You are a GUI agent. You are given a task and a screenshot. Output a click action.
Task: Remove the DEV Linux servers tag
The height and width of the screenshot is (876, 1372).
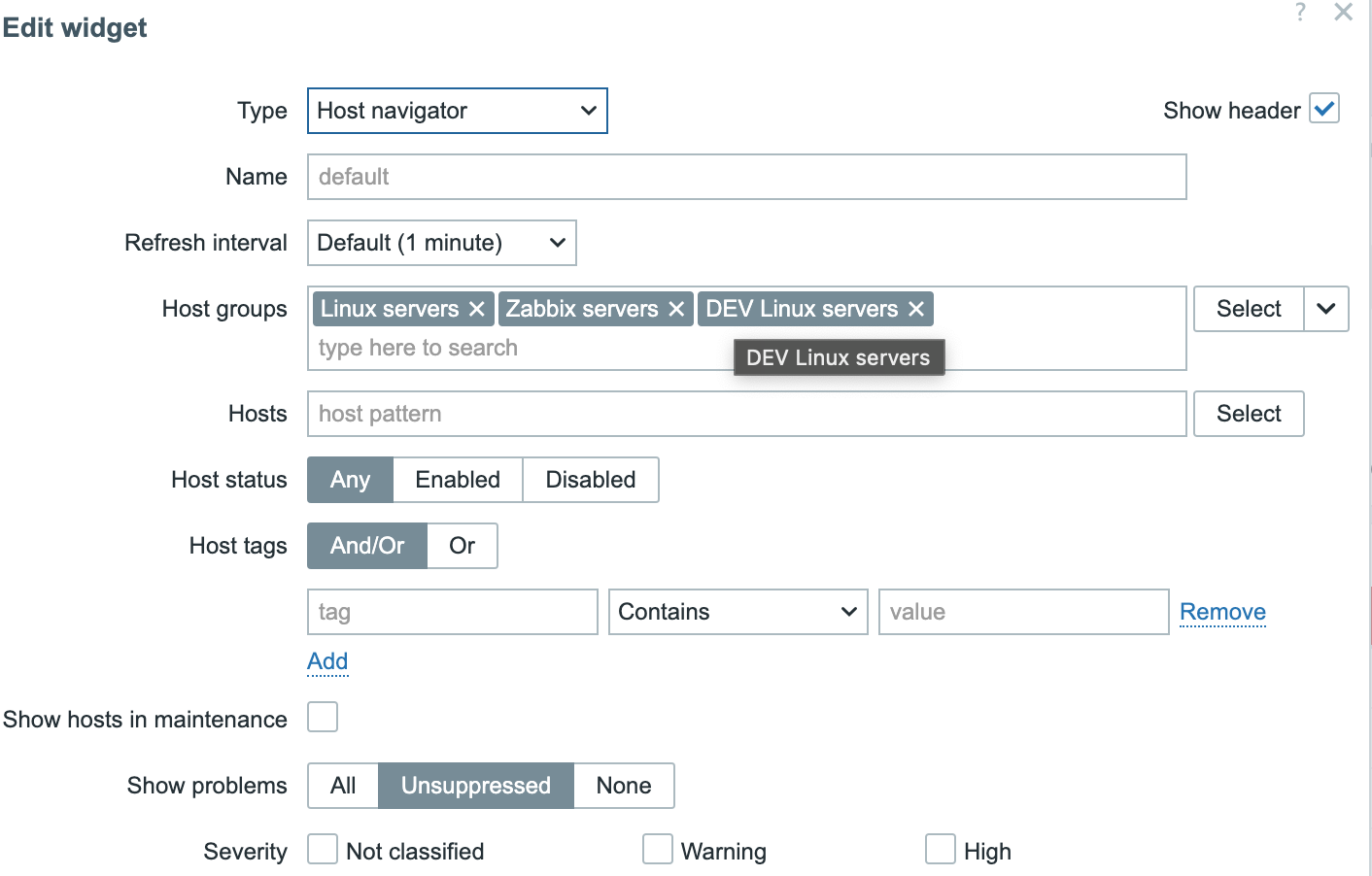coord(915,309)
